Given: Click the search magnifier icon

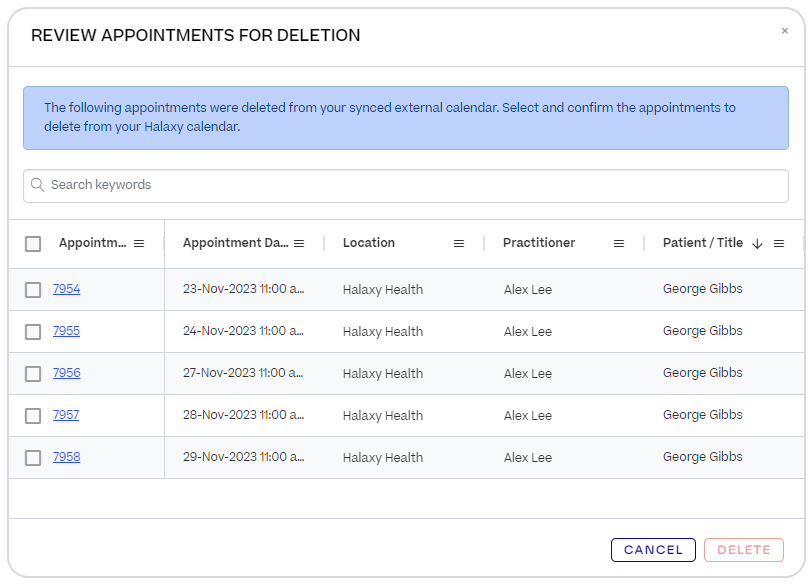Looking at the screenshot, I should click(38, 185).
